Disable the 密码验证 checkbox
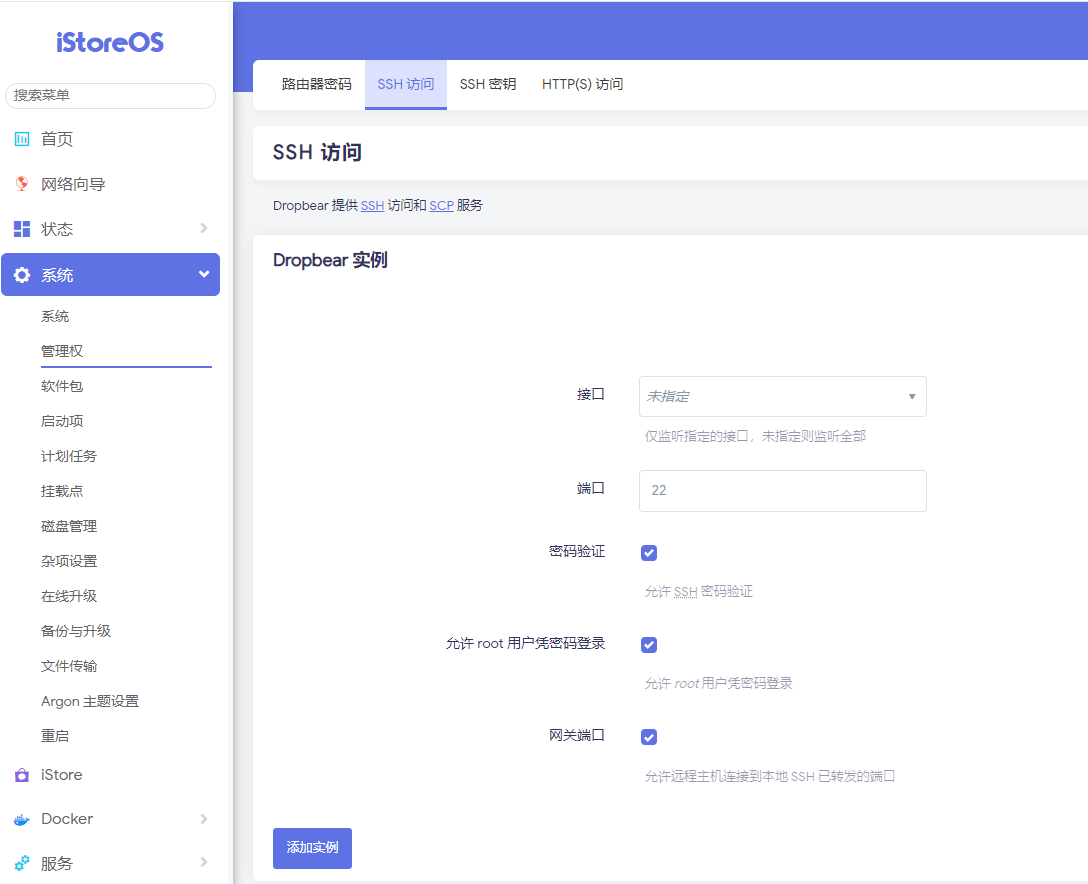This screenshot has width=1088, height=884. [649, 552]
